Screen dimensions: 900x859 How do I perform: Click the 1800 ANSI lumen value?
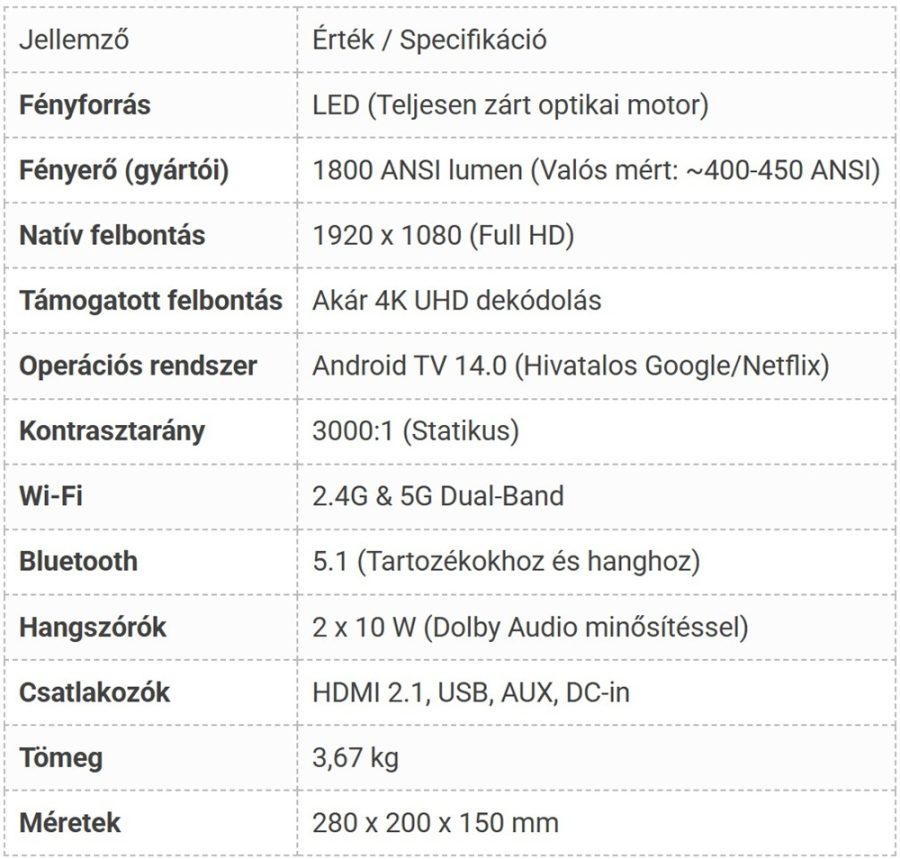tap(596, 171)
